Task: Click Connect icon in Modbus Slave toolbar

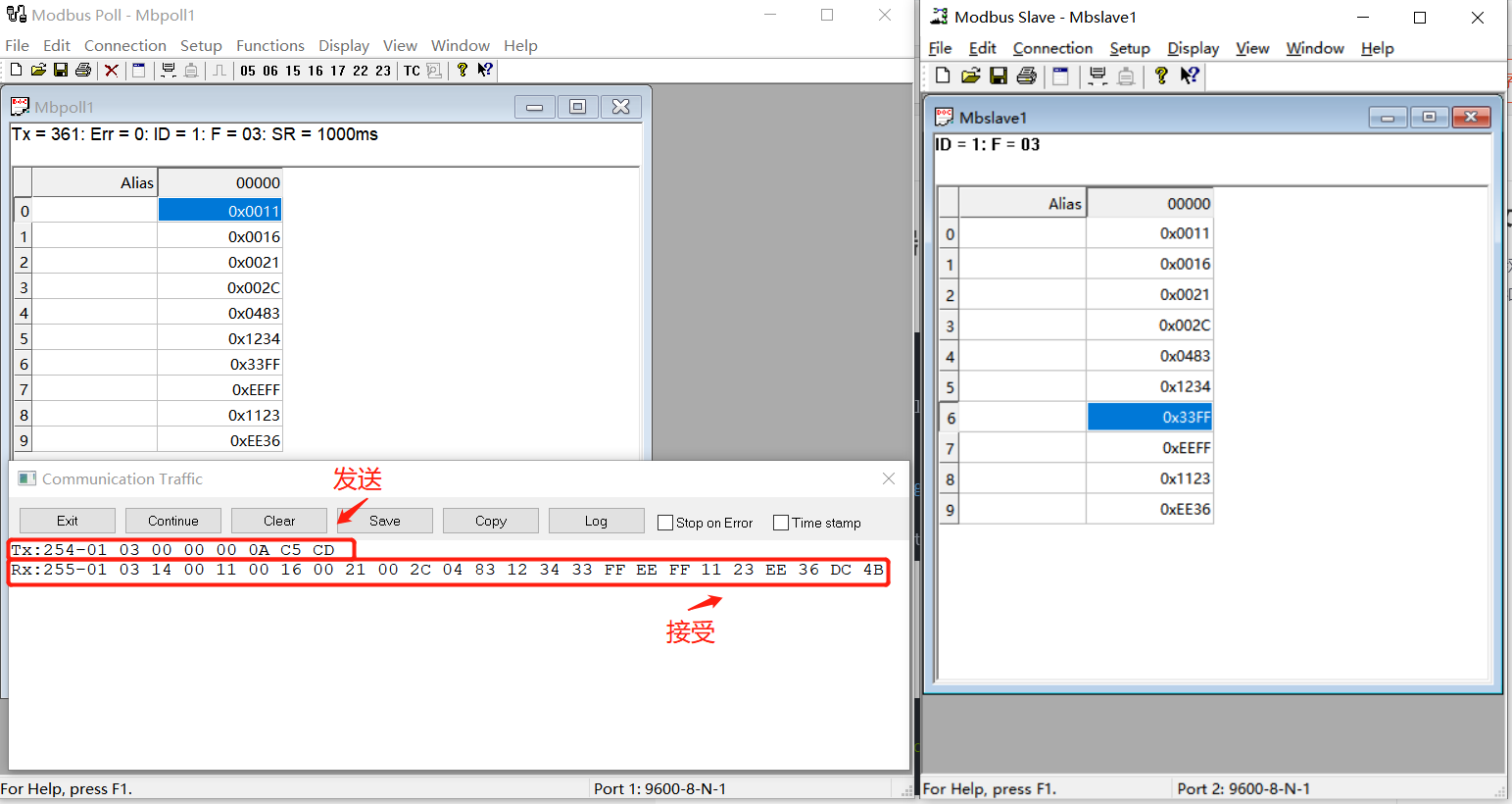Action: click(x=1097, y=75)
